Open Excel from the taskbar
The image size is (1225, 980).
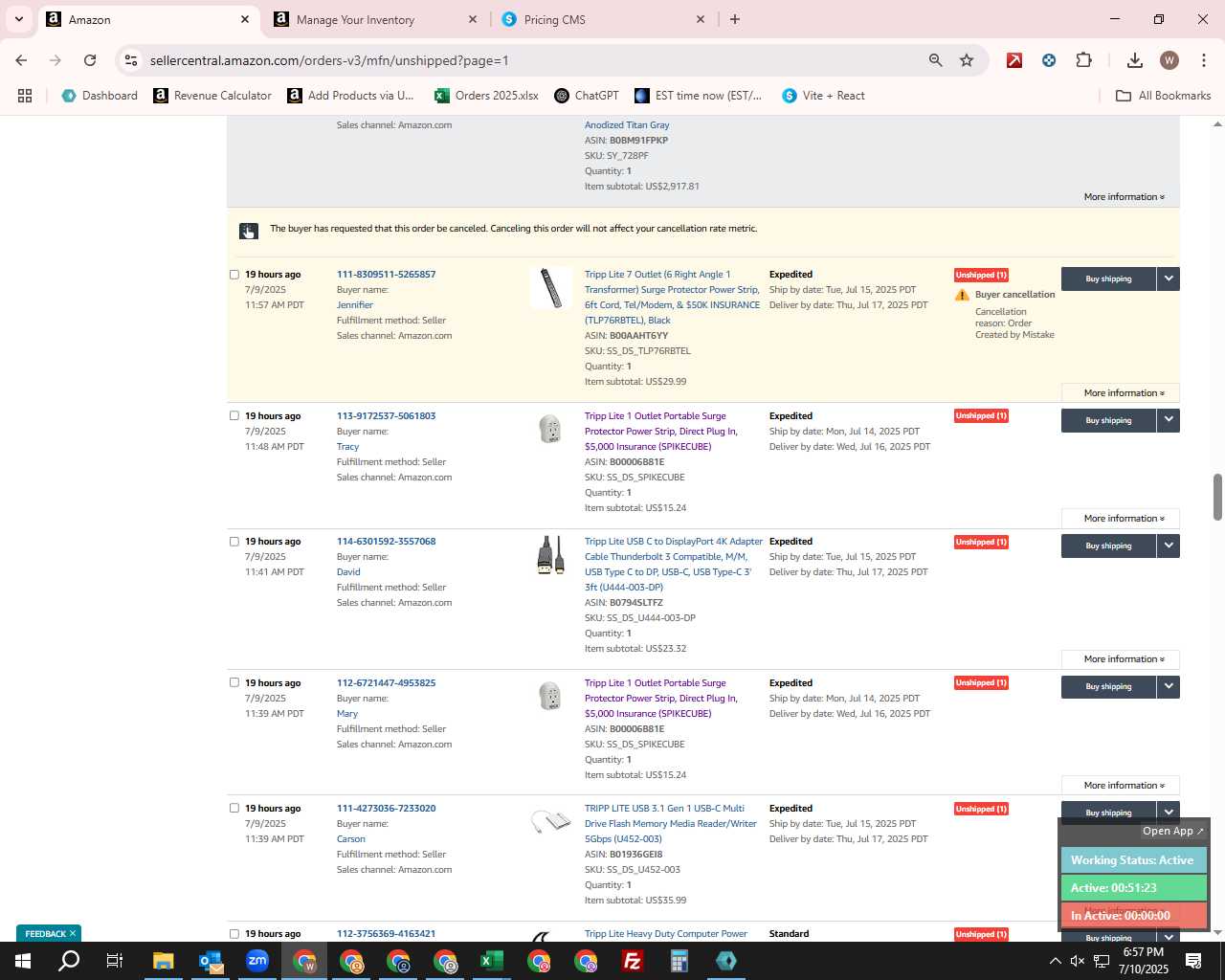click(492, 961)
